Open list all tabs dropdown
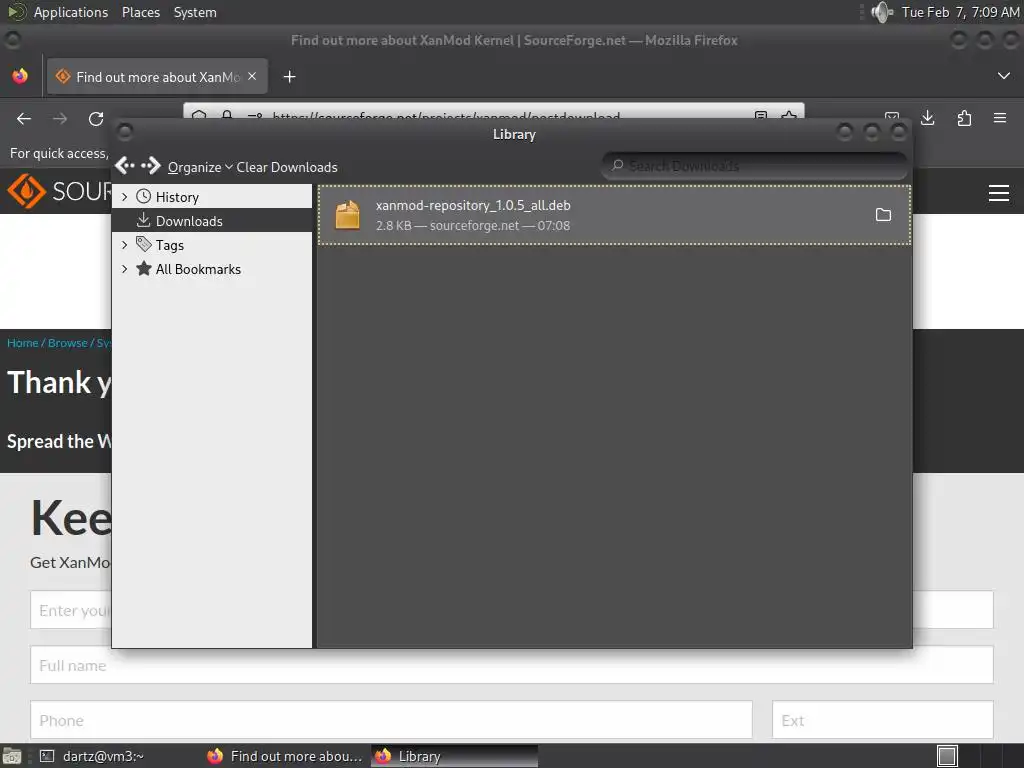The height and width of the screenshot is (768, 1024). (x=1004, y=76)
